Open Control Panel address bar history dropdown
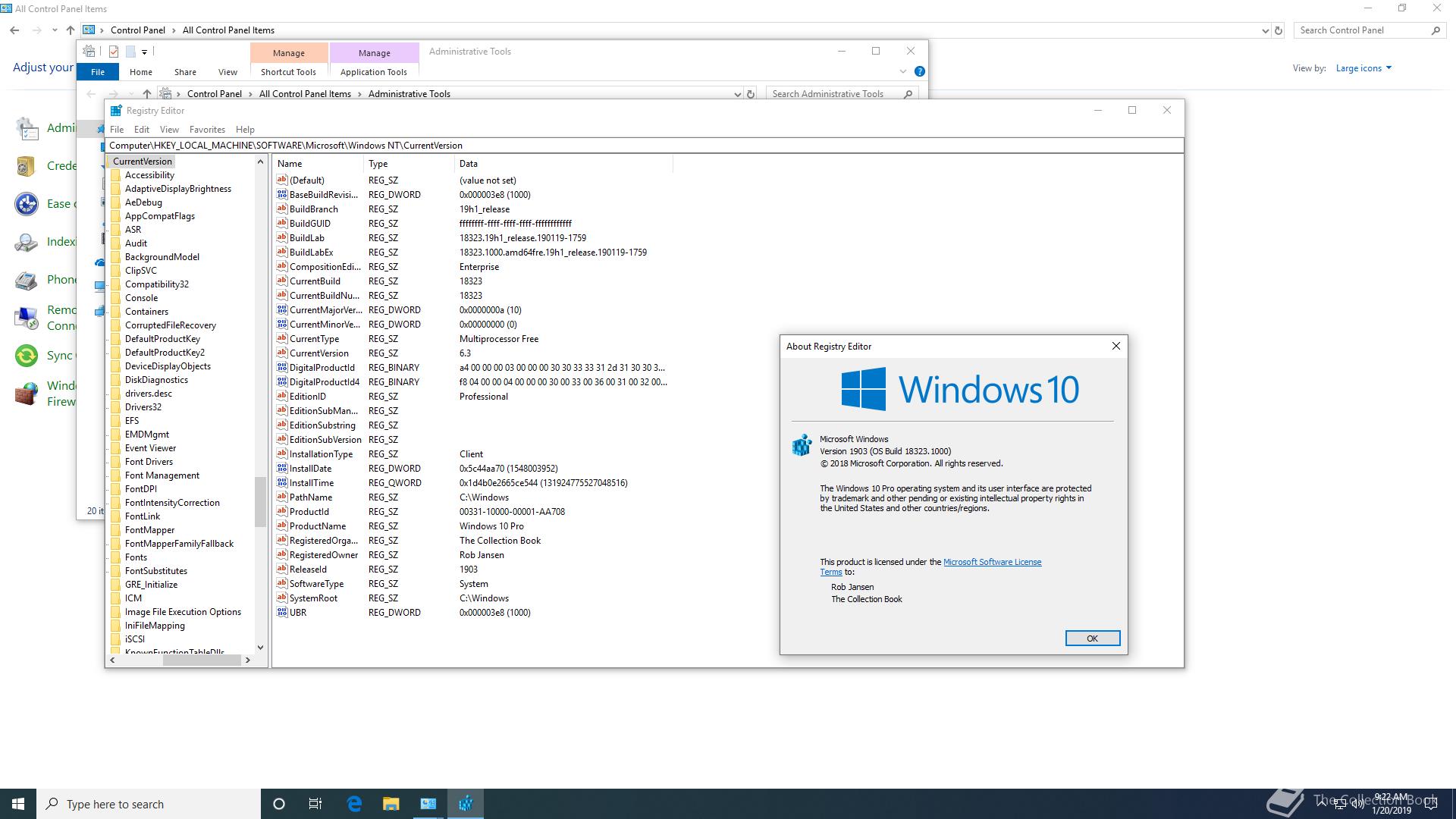Viewport: 1456px width, 819px height. coord(1265,30)
